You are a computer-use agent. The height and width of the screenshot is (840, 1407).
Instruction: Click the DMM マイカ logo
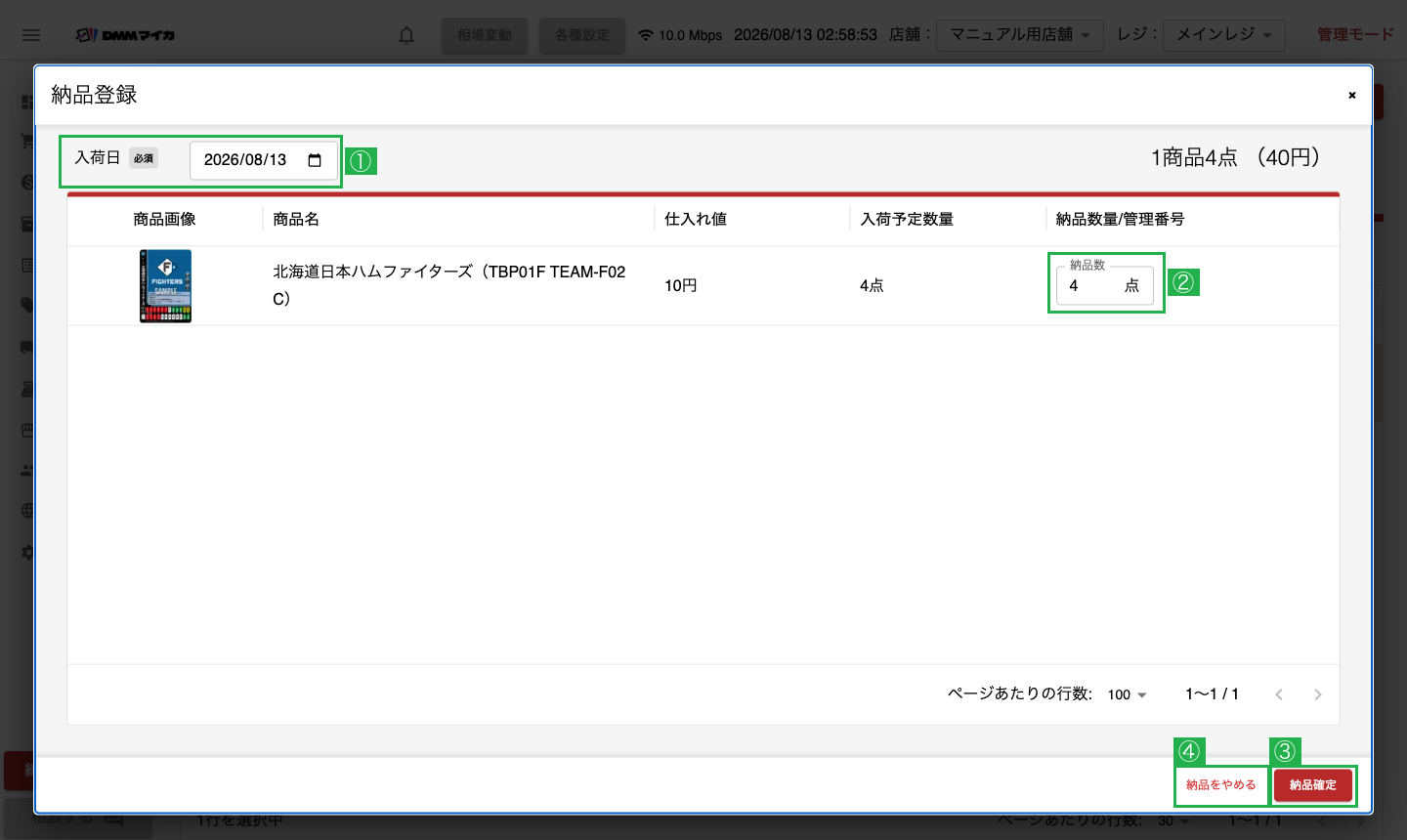tap(126, 35)
